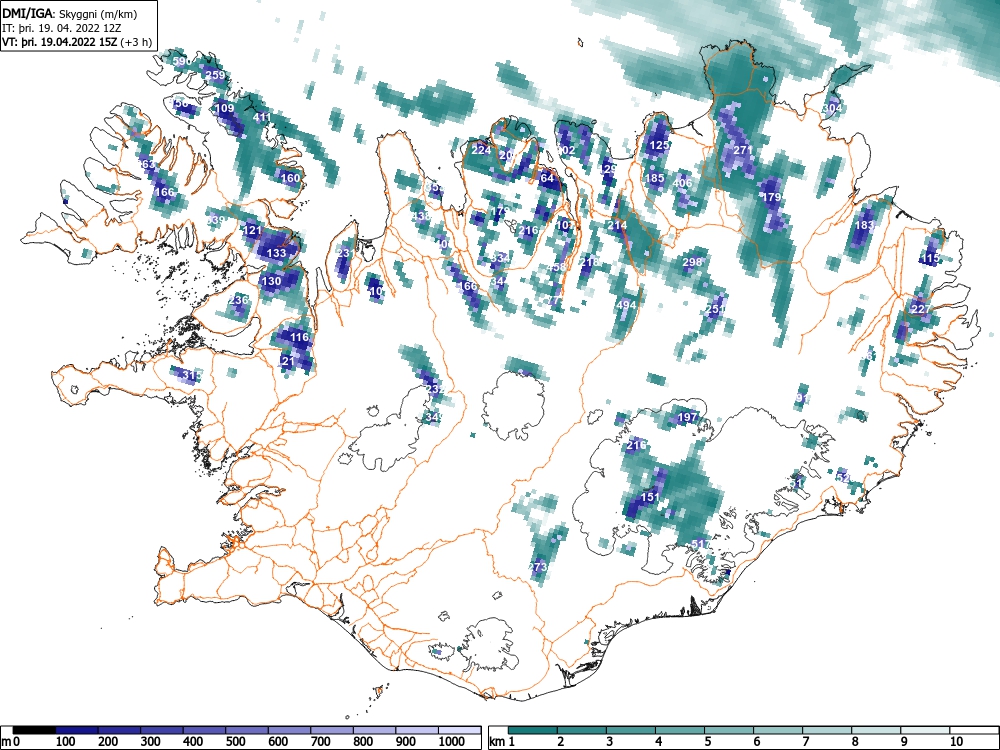Click the visibility value '185' on the map
The image size is (1000, 750).
655,179
